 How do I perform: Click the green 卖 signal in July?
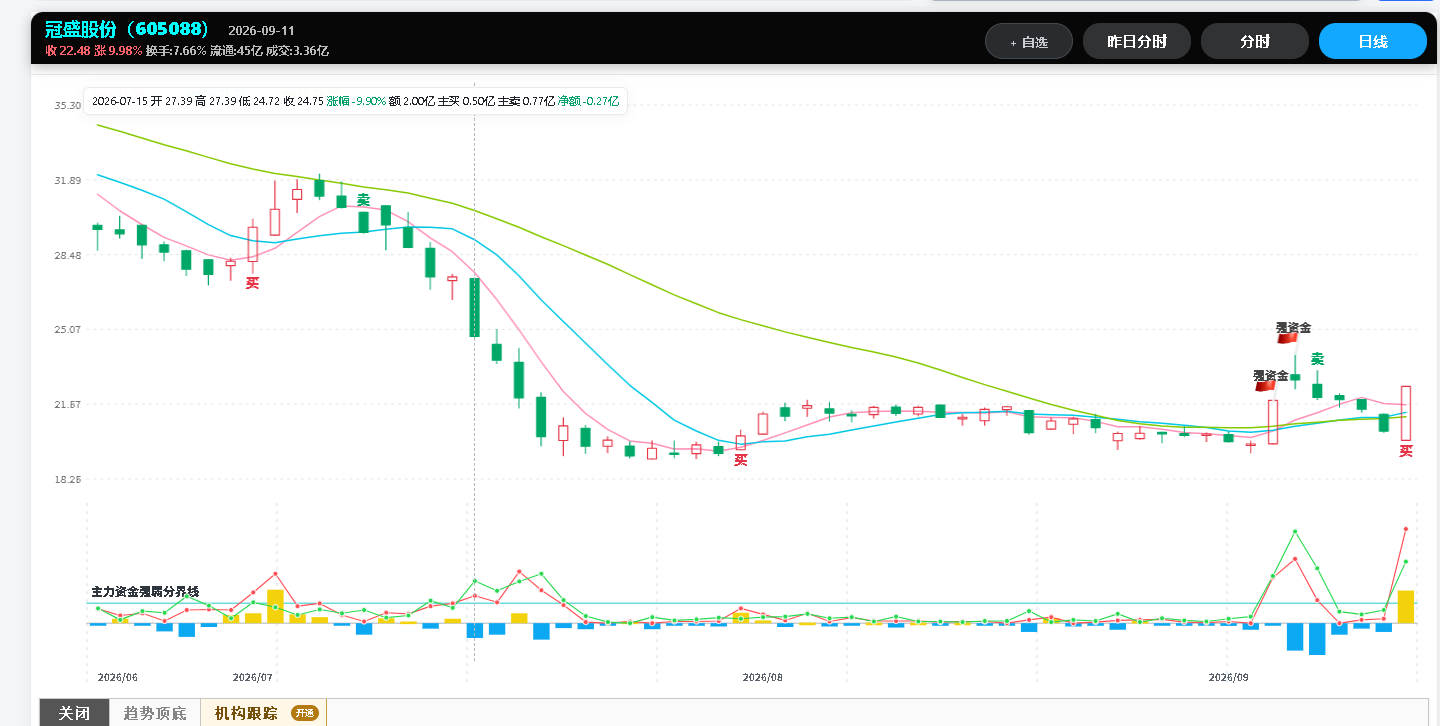coord(363,200)
